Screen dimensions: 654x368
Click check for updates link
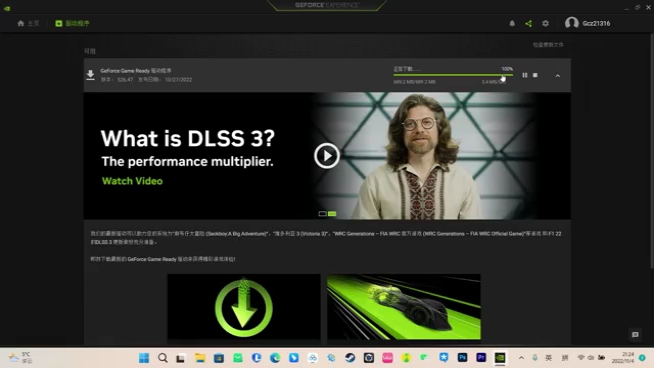pos(548,45)
